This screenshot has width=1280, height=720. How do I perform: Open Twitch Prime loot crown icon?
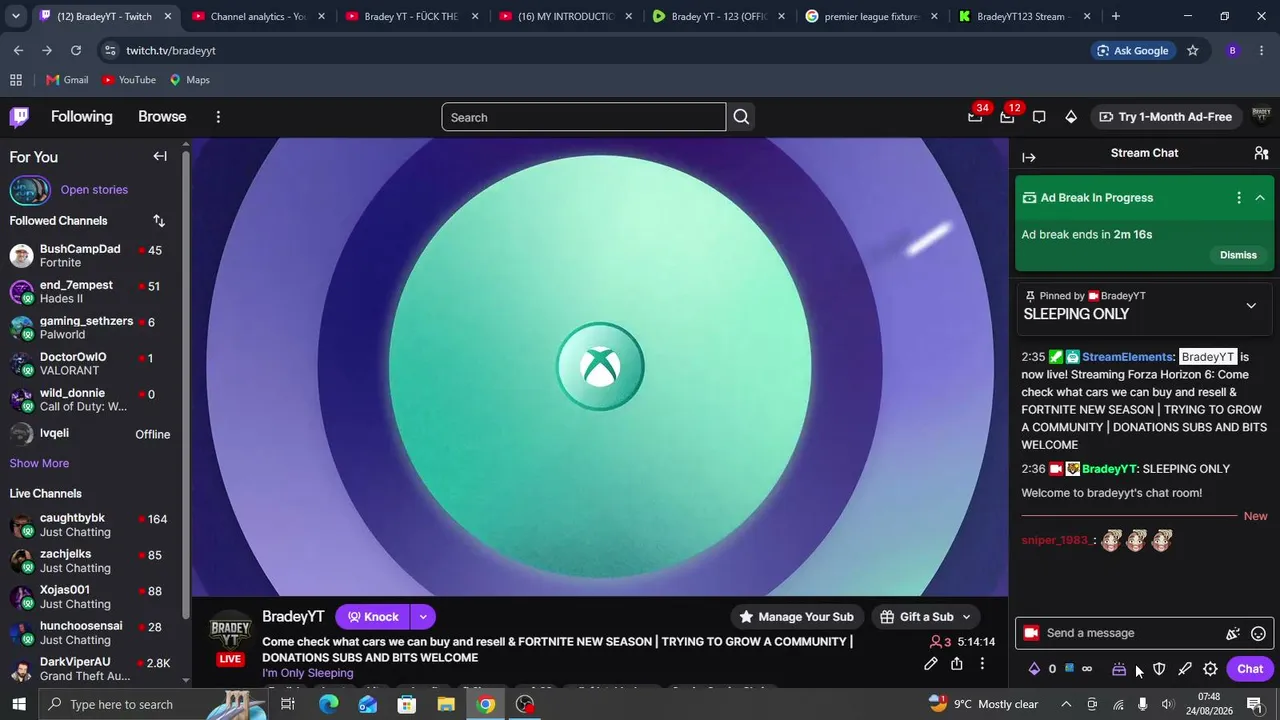tap(975, 117)
